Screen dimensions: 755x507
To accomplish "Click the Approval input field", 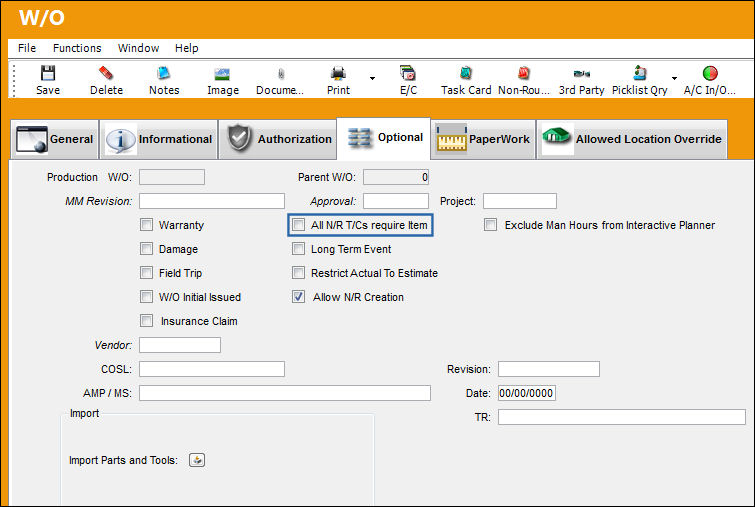I will (396, 201).
